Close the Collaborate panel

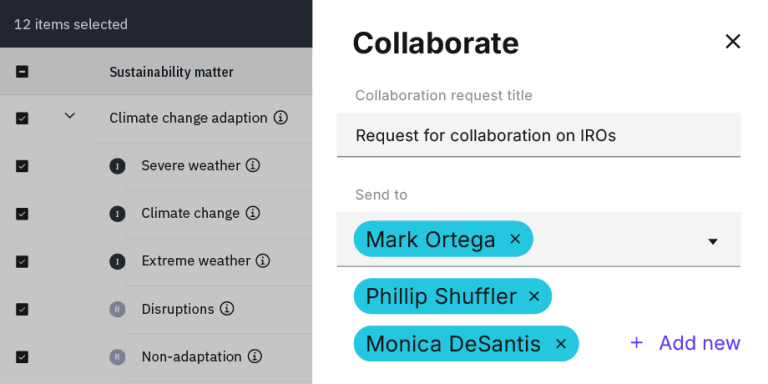click(x=732, y=42)
